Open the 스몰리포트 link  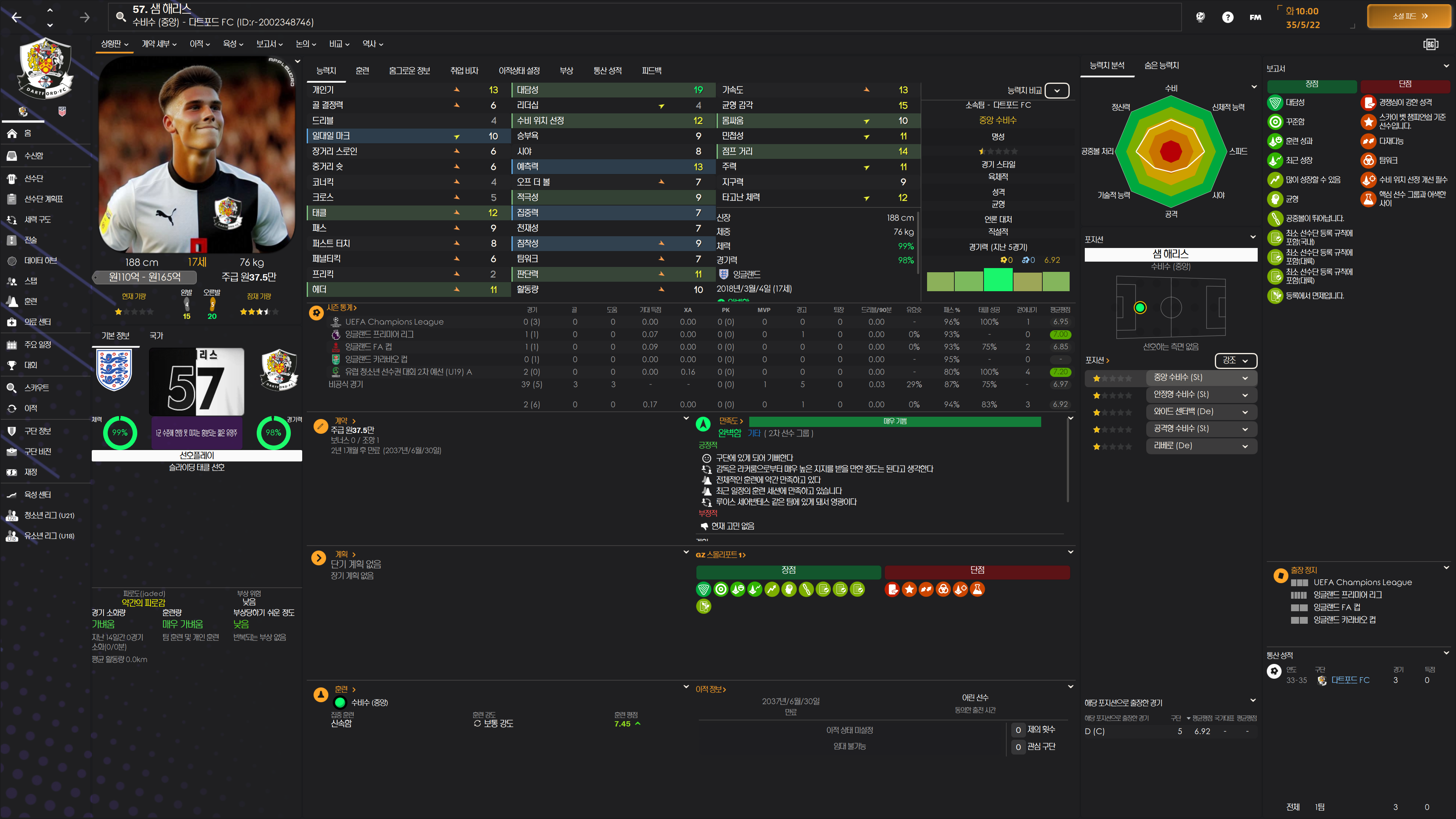click(721, 555)
